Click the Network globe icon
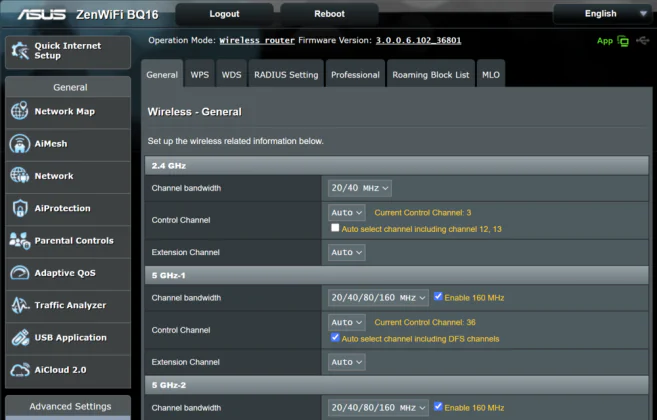Viewport: 657px width, 420px height. click(x=19, y=176)
